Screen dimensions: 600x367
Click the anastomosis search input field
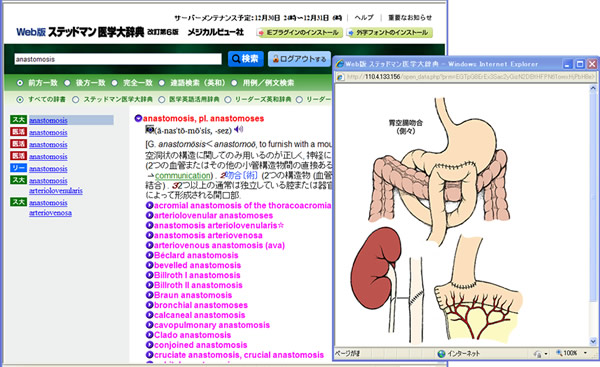coord(118,59)
